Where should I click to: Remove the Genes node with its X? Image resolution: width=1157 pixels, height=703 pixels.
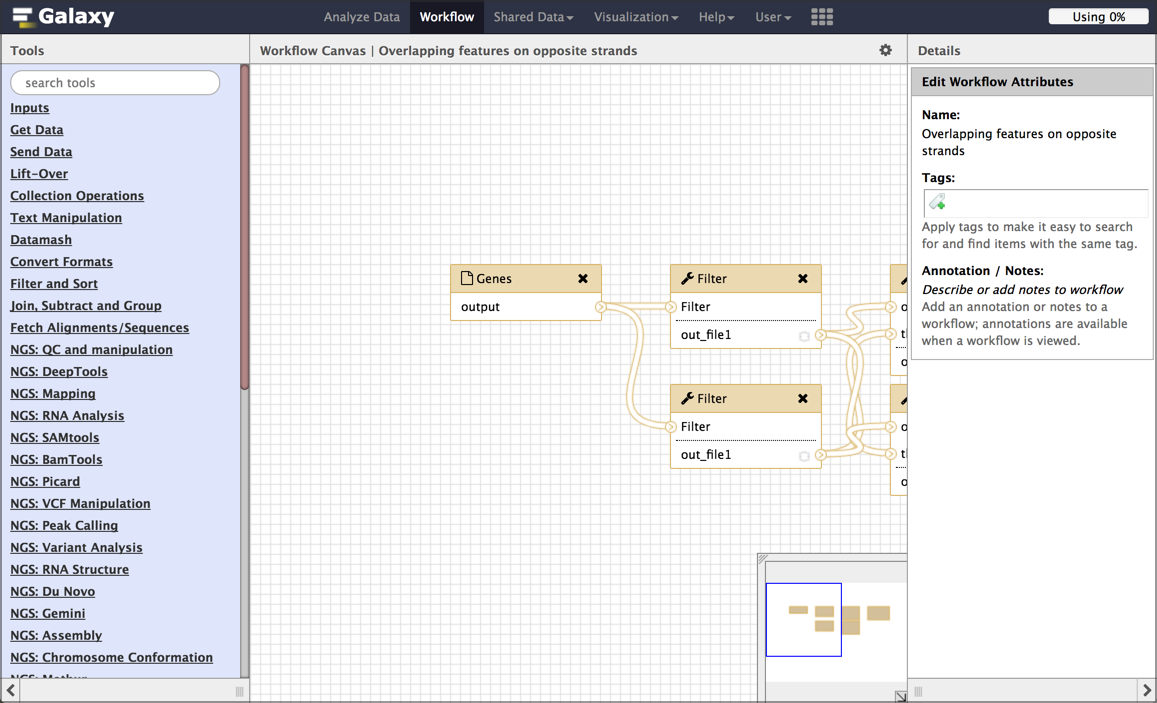[583, 278]
